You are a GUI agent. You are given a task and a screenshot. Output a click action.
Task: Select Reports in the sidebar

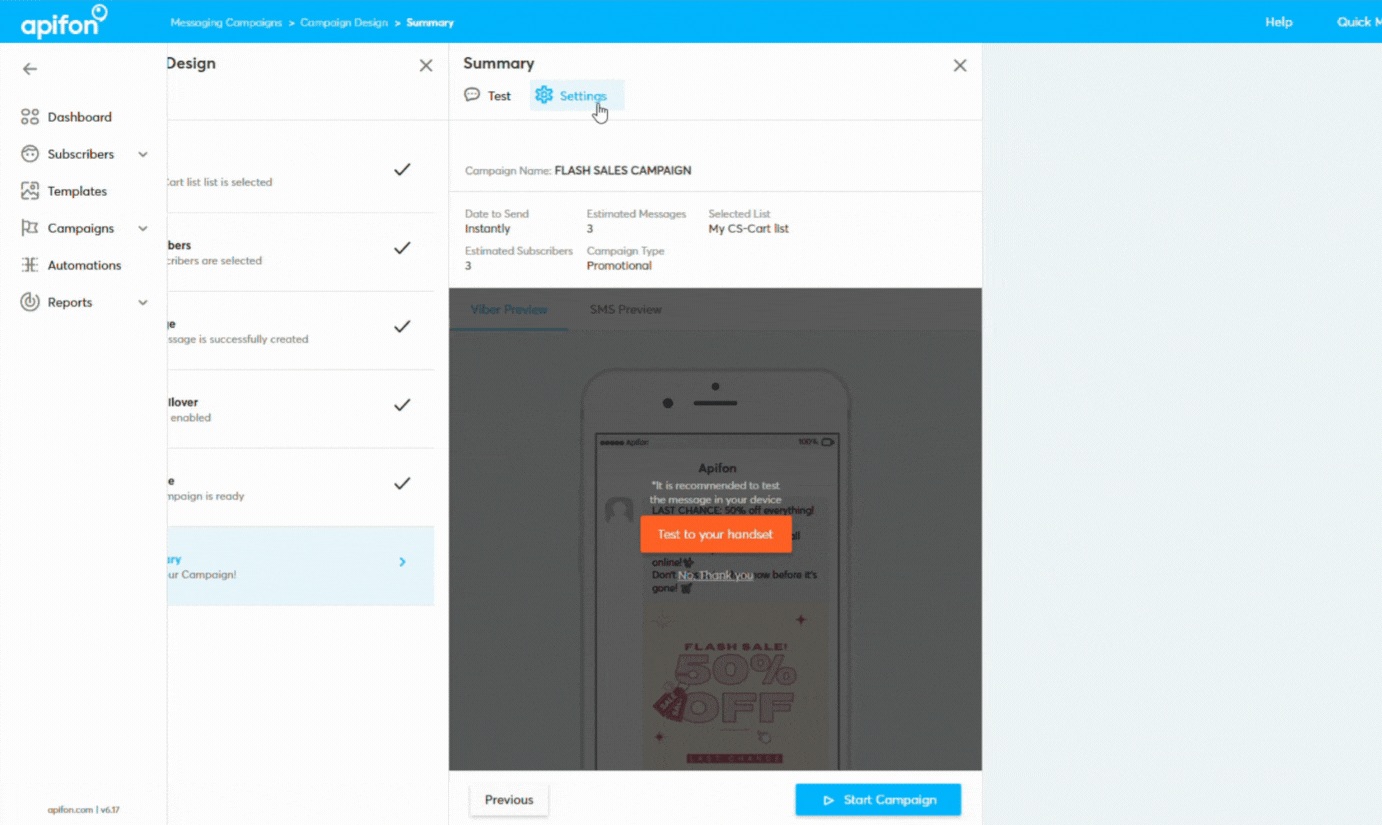point(68,301)
